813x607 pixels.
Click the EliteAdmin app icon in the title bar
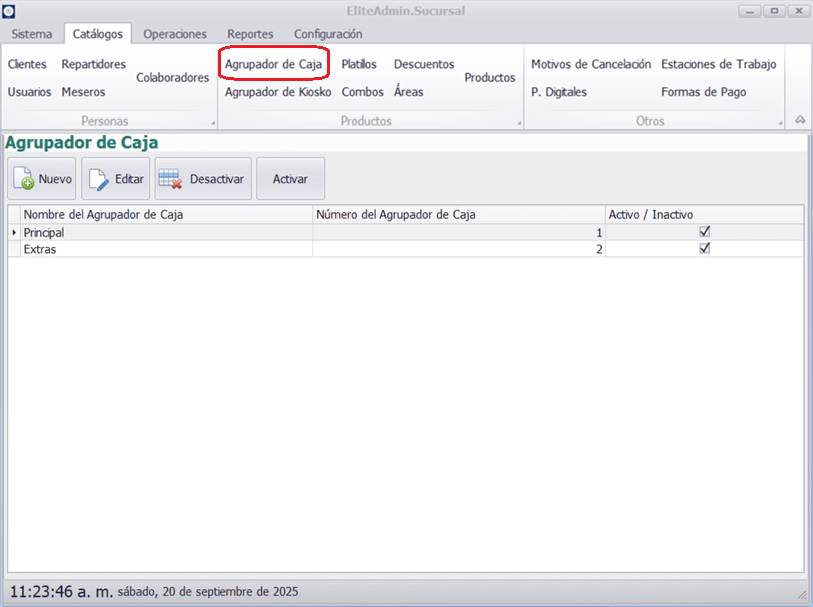pos(10,11)
